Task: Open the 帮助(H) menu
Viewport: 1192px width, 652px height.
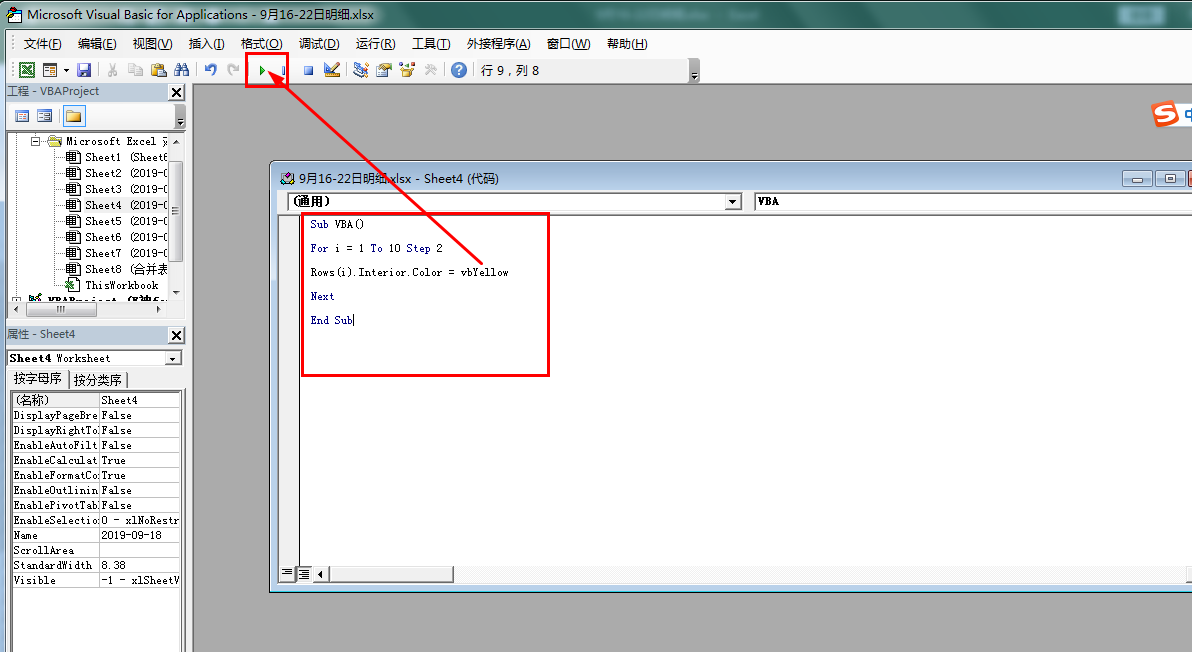Action: (626, 44)
